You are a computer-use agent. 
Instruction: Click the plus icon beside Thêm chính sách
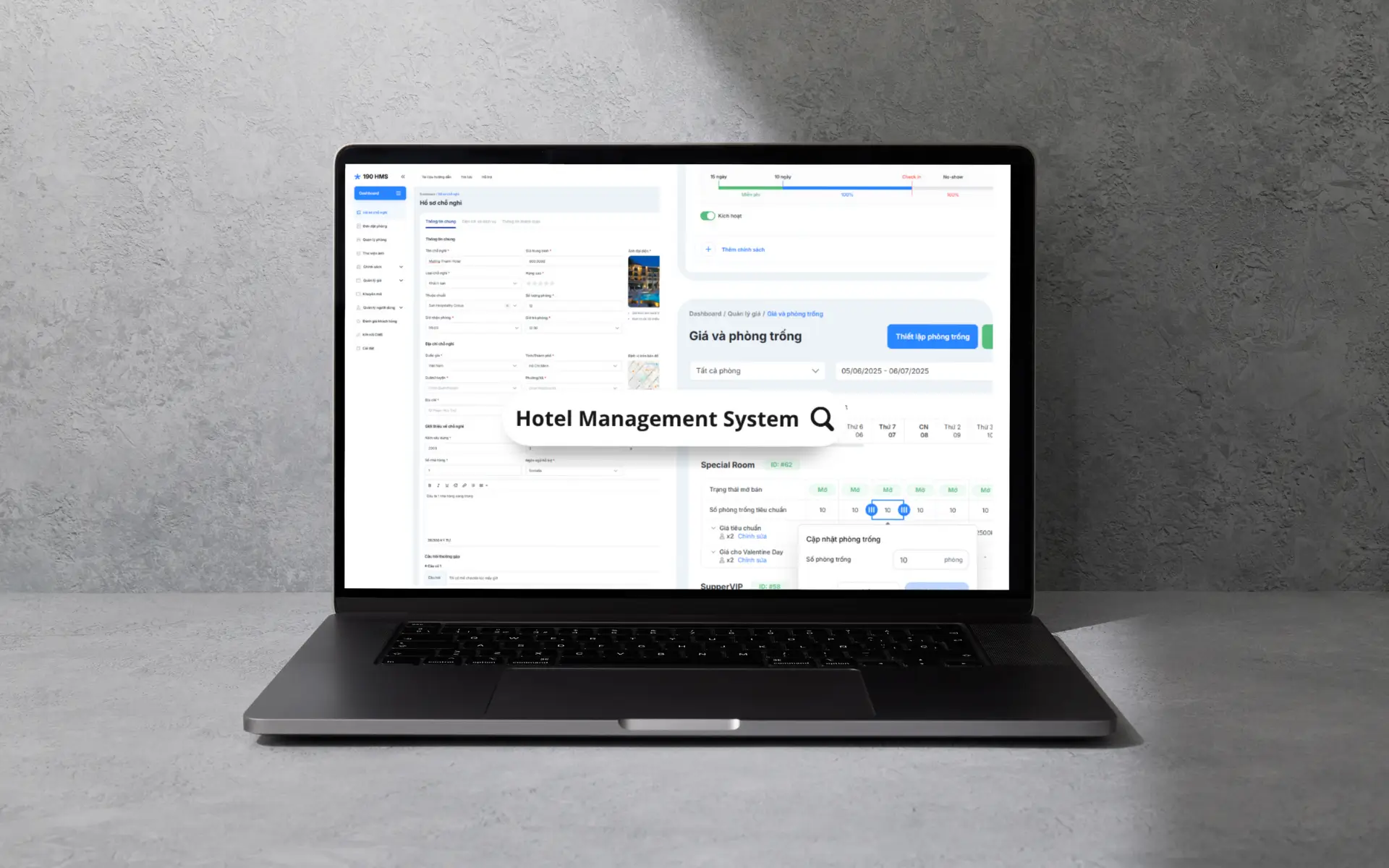click(x=708, y=250)
